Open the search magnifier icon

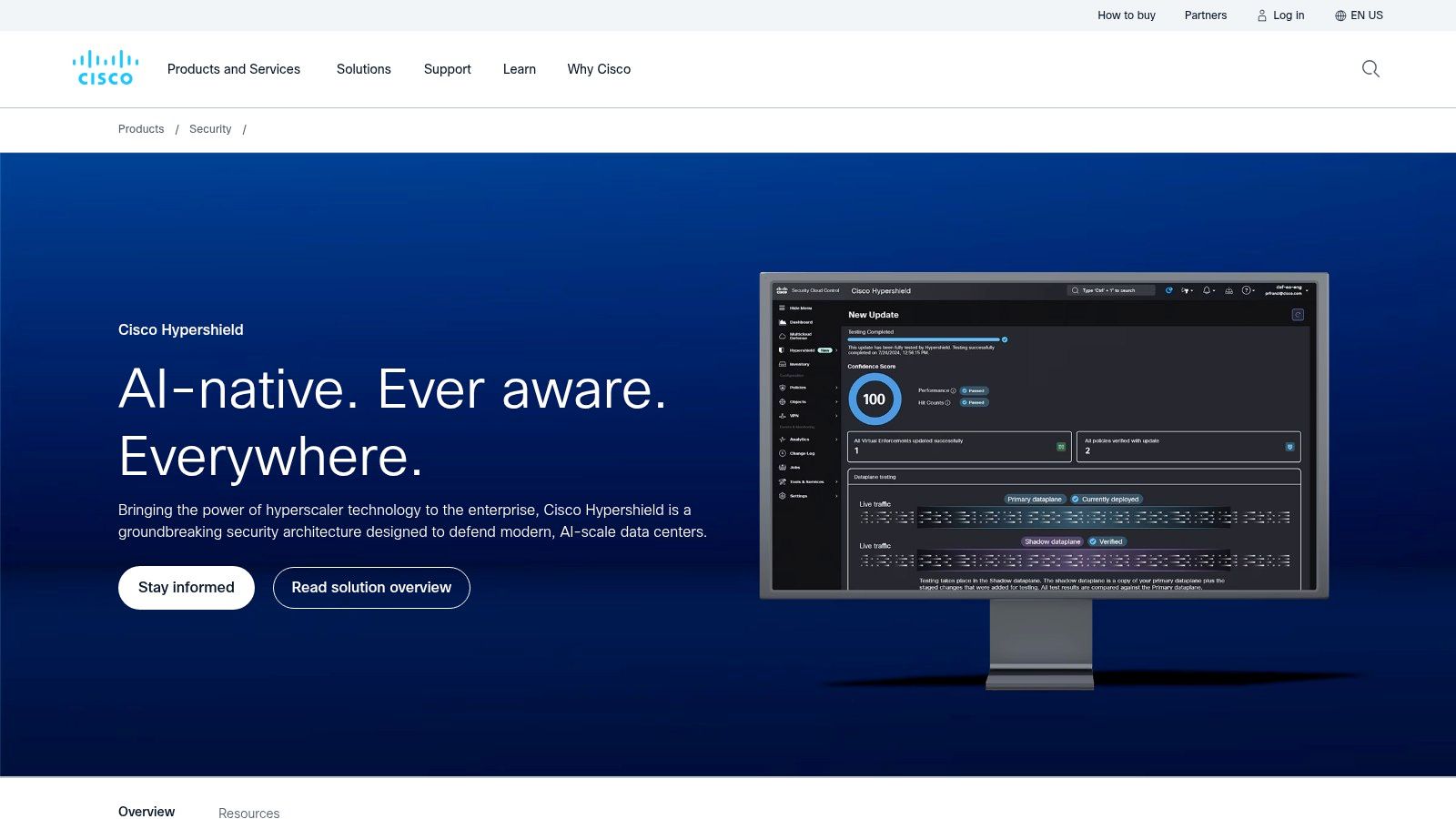coord(1370,69)
